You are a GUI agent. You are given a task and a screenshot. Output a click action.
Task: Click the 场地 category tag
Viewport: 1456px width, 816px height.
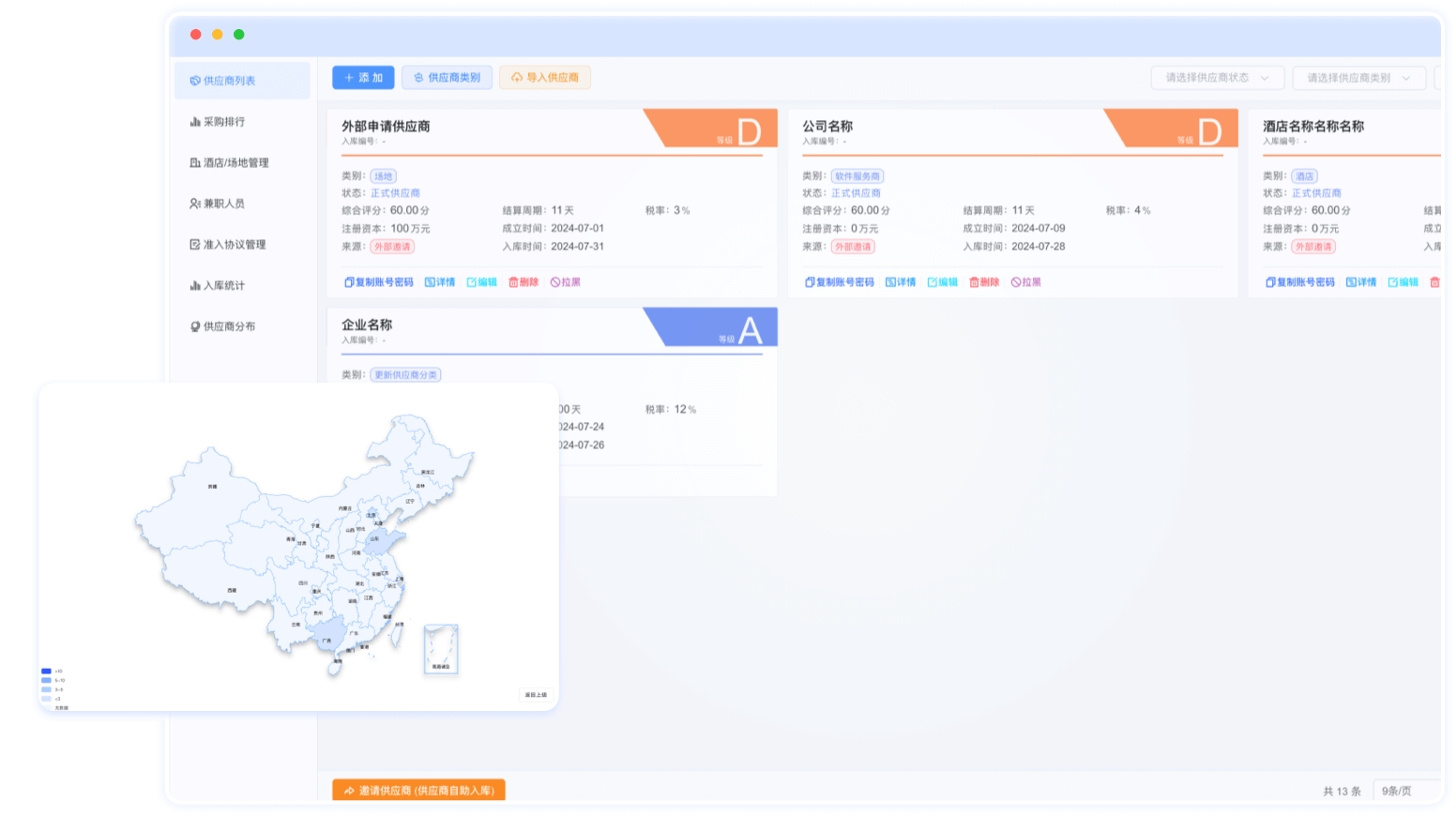click(384, 176)
